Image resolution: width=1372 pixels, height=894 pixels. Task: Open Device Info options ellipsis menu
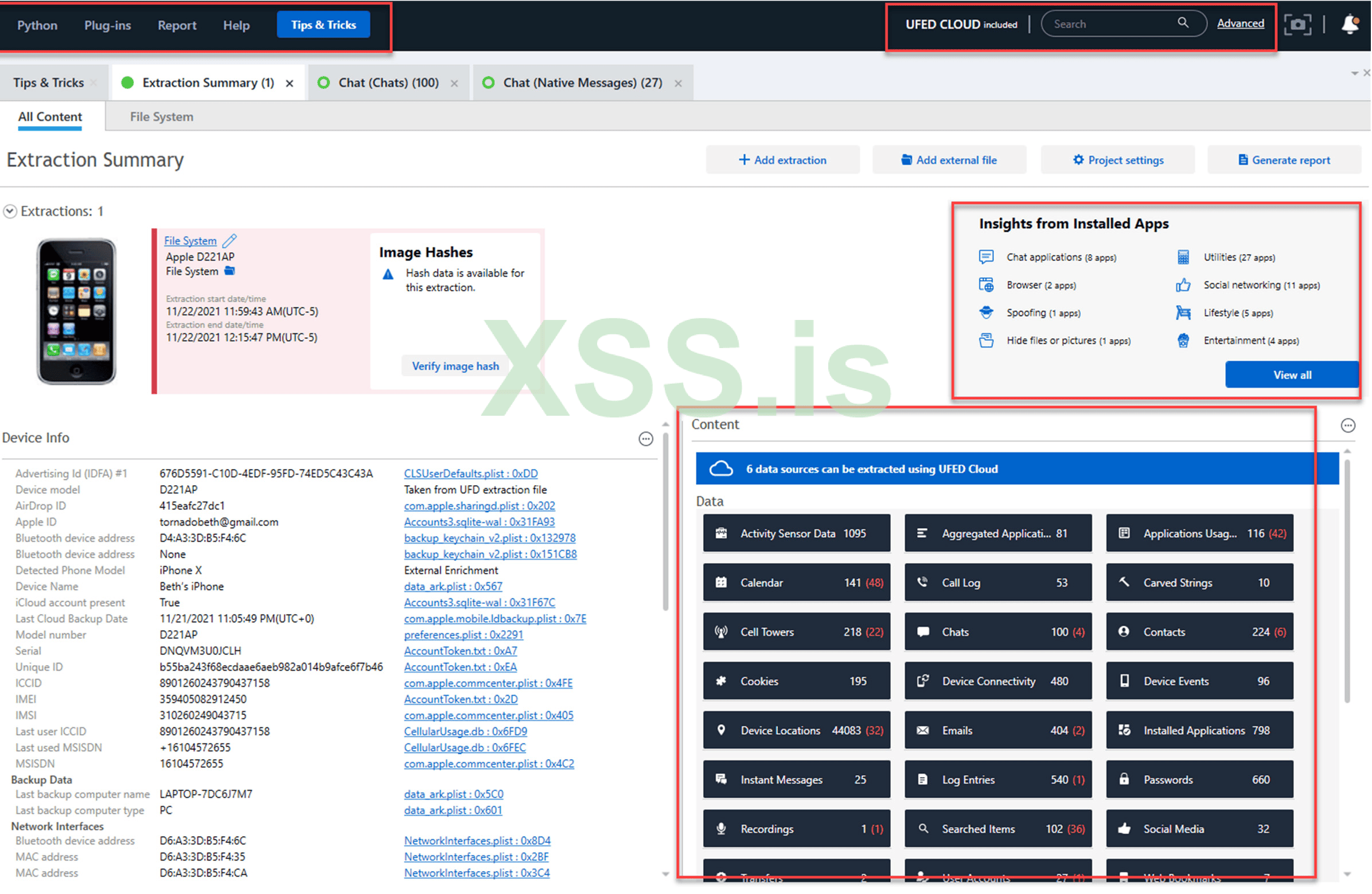[x=646, y=439]
